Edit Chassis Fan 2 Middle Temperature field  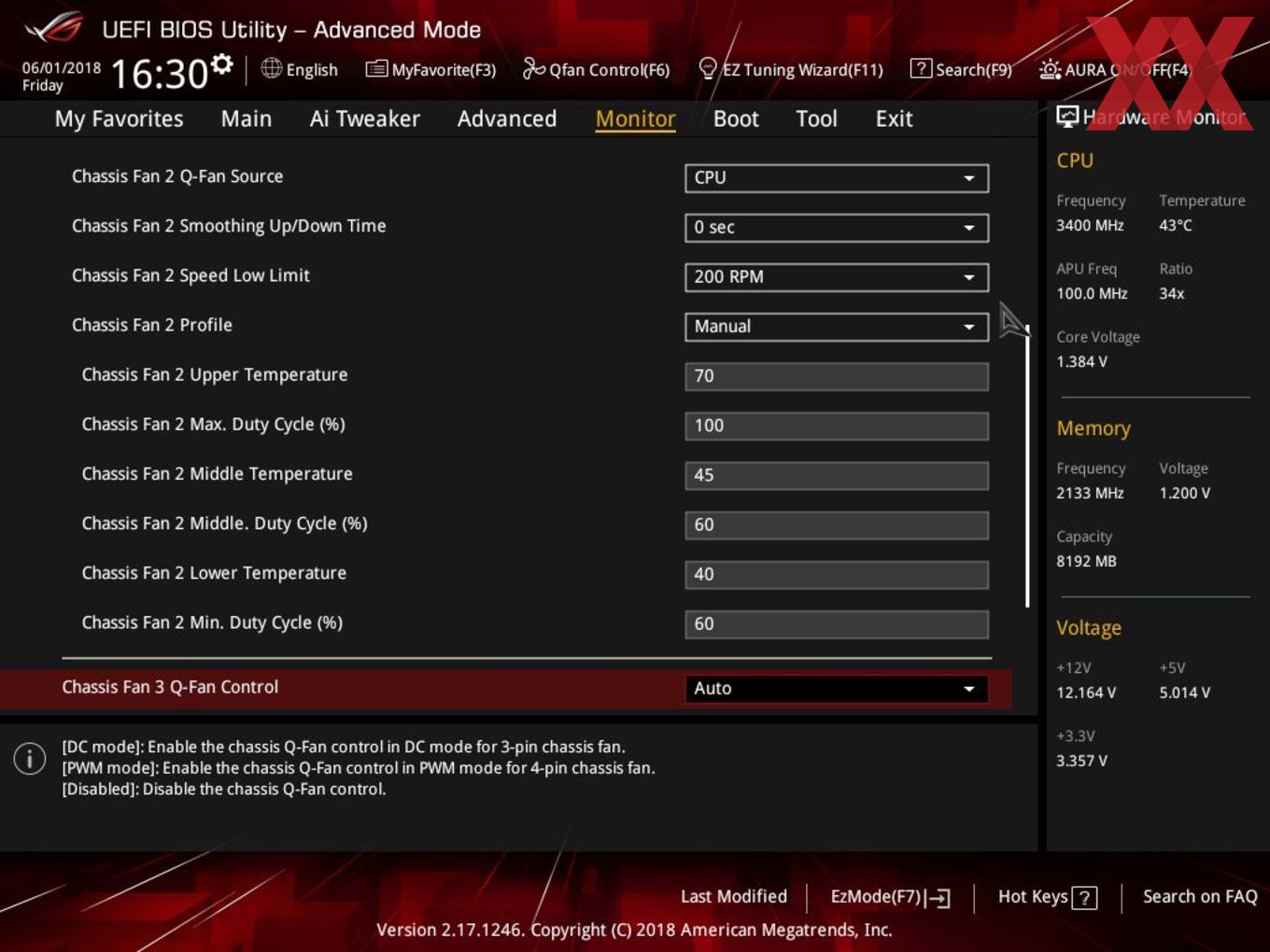(837, 475)
